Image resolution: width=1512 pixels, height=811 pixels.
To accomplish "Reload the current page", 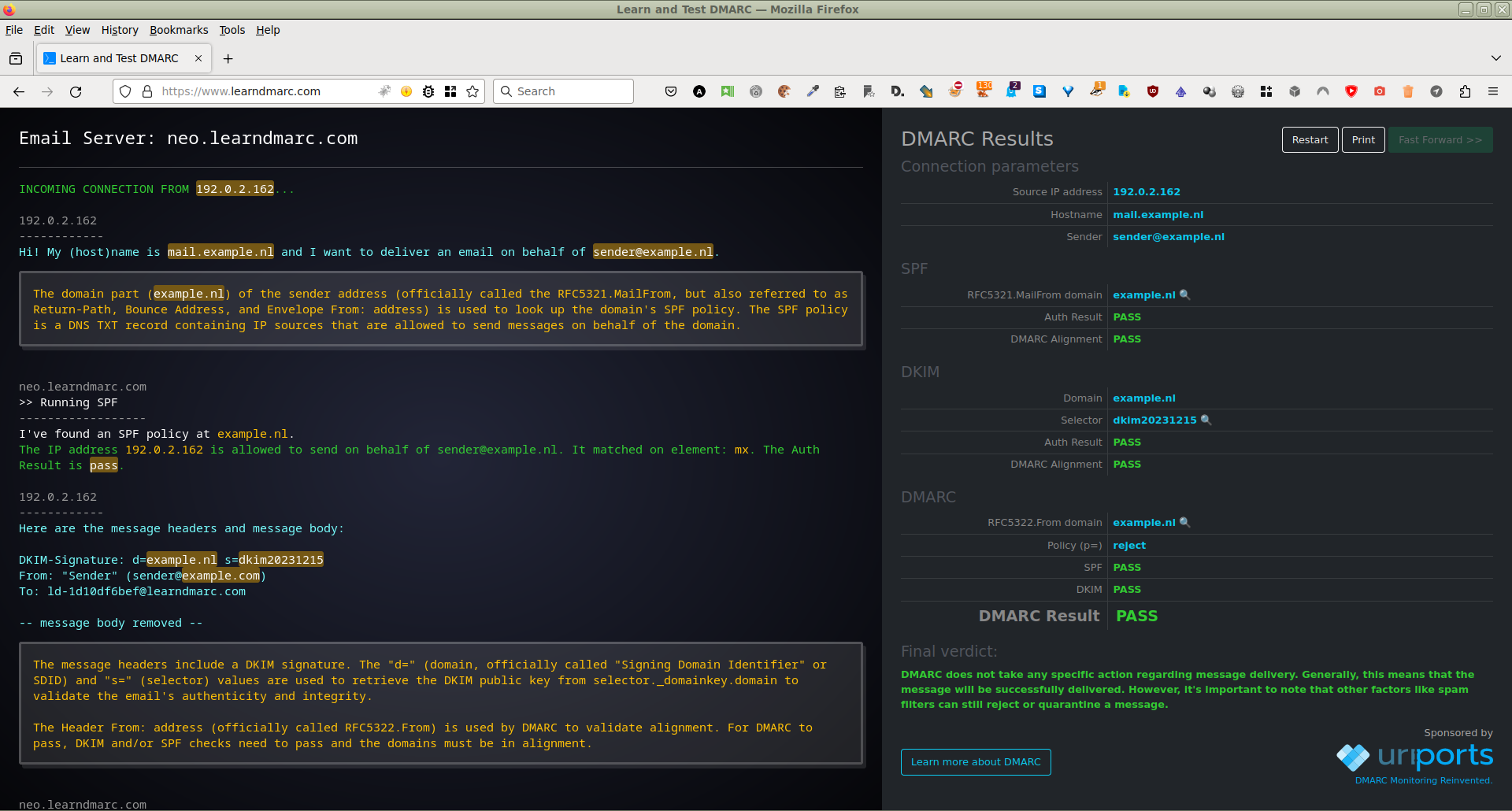I will tap(76, 91).
